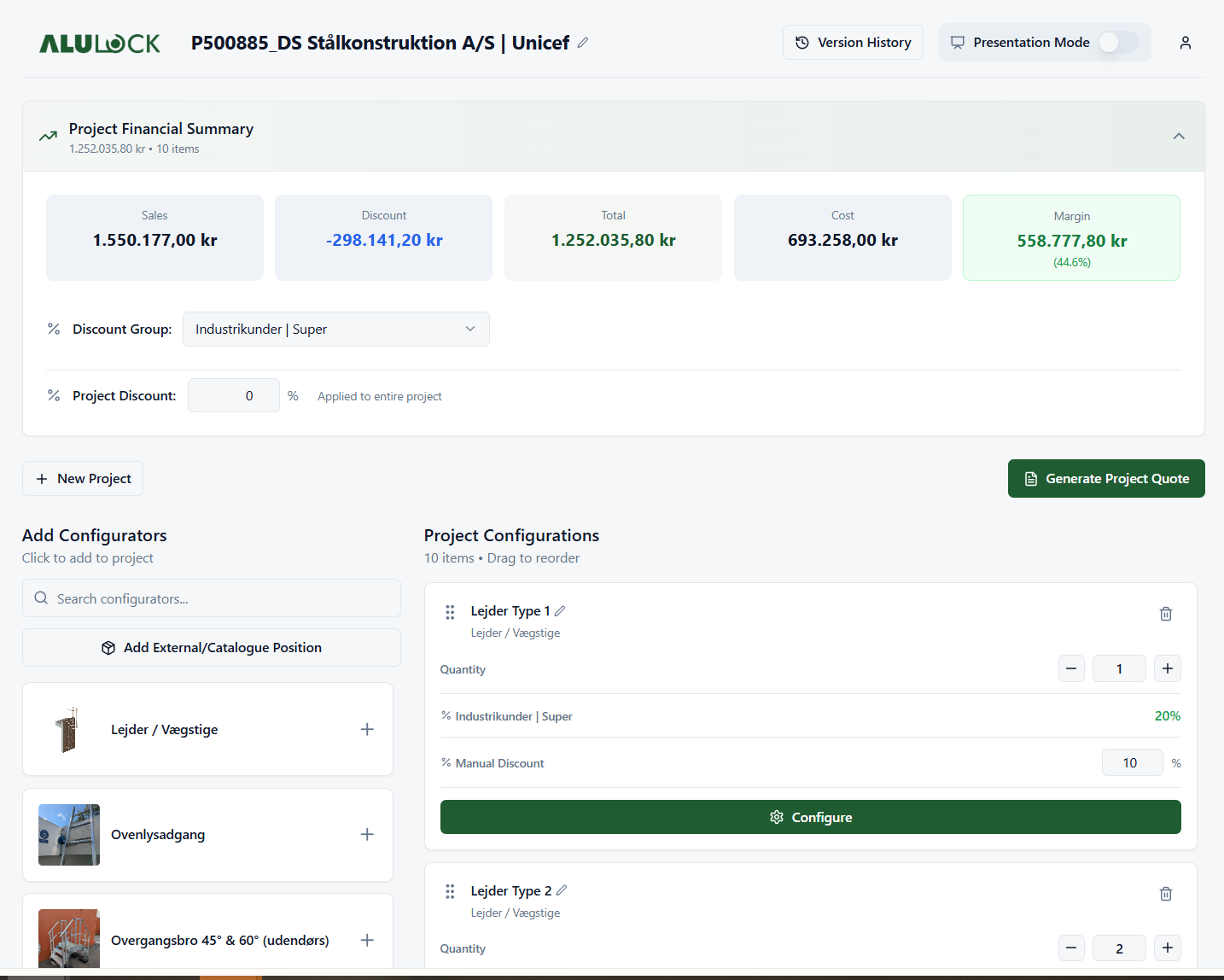The height and width of the screenshot is (980, 1224).
Task: Click the 'Applied to entire project' note
Action: pyautogui.click(x=380, y=396)
